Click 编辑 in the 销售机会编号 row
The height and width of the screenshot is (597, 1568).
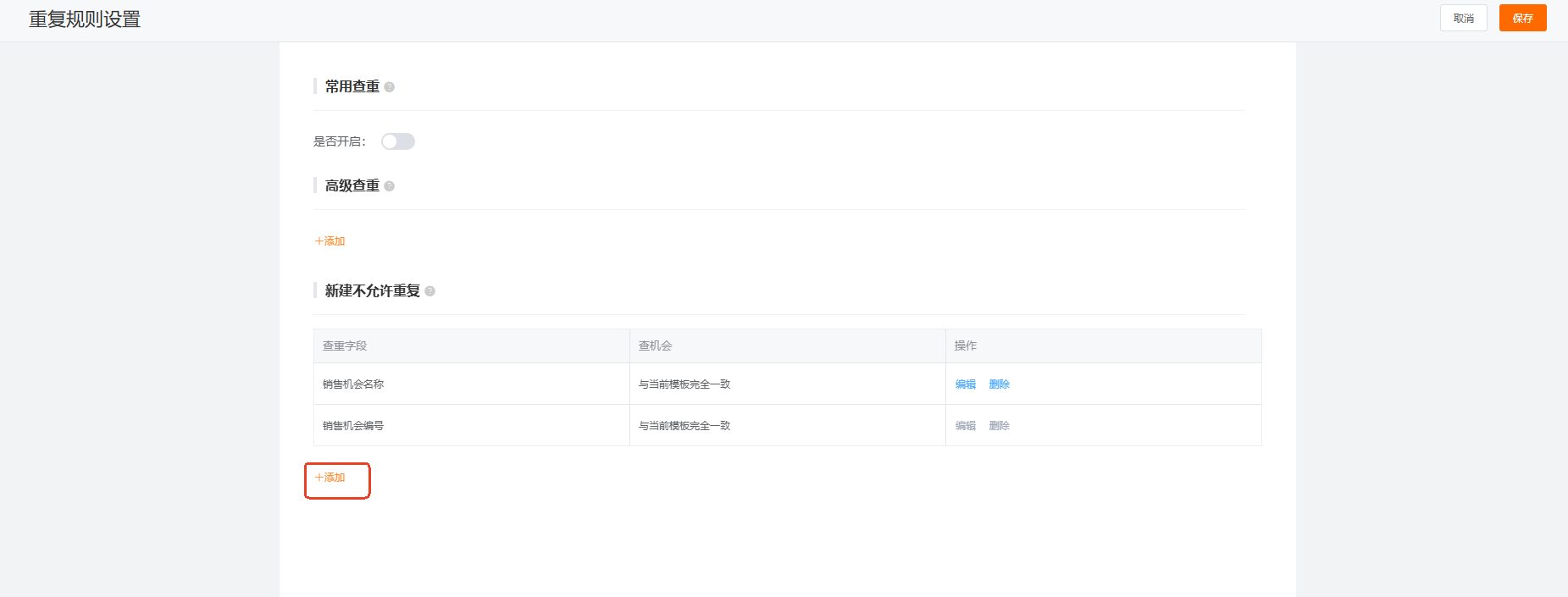pos(965,426)
